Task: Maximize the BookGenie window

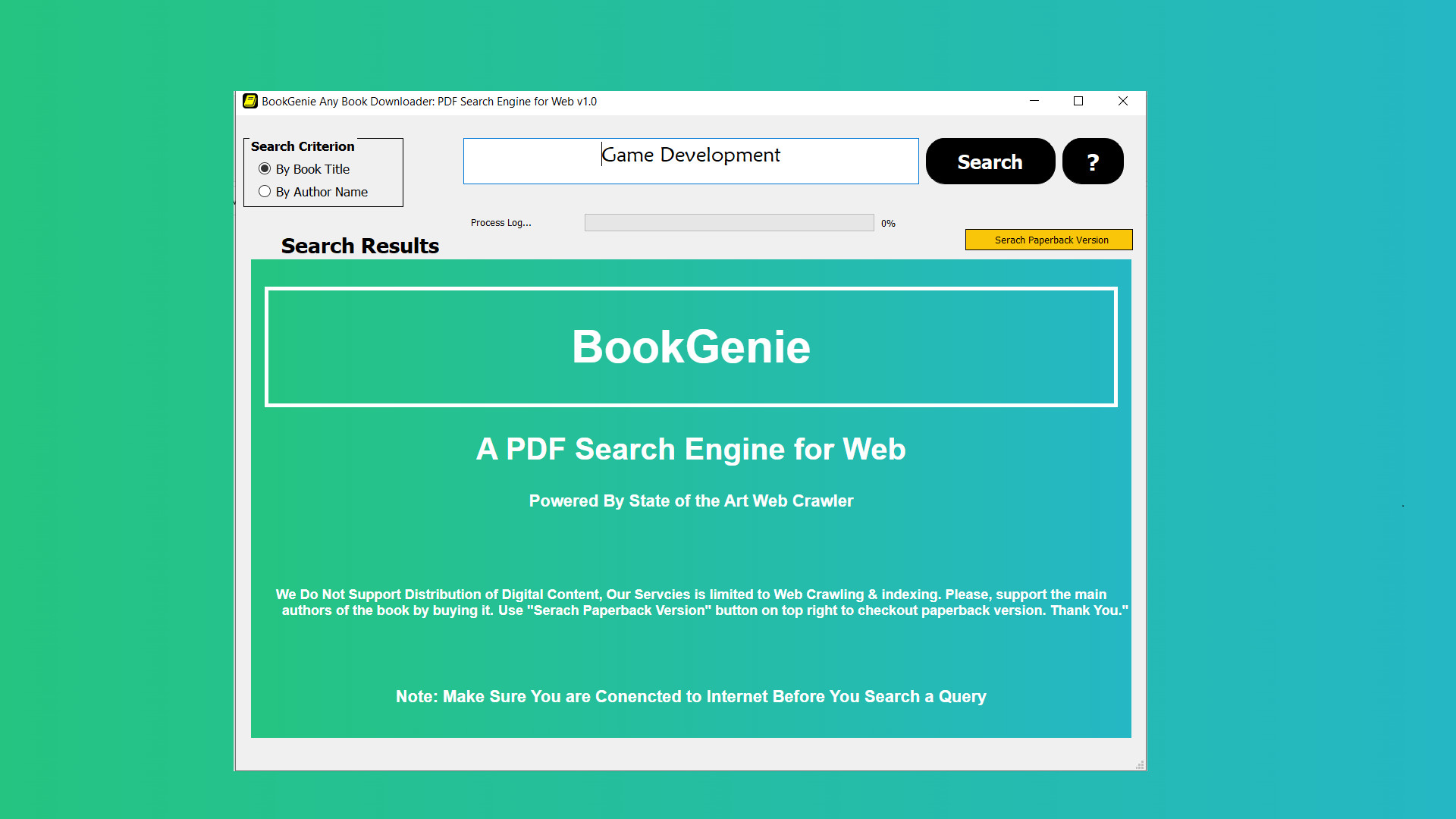Action: (1078, 101)
